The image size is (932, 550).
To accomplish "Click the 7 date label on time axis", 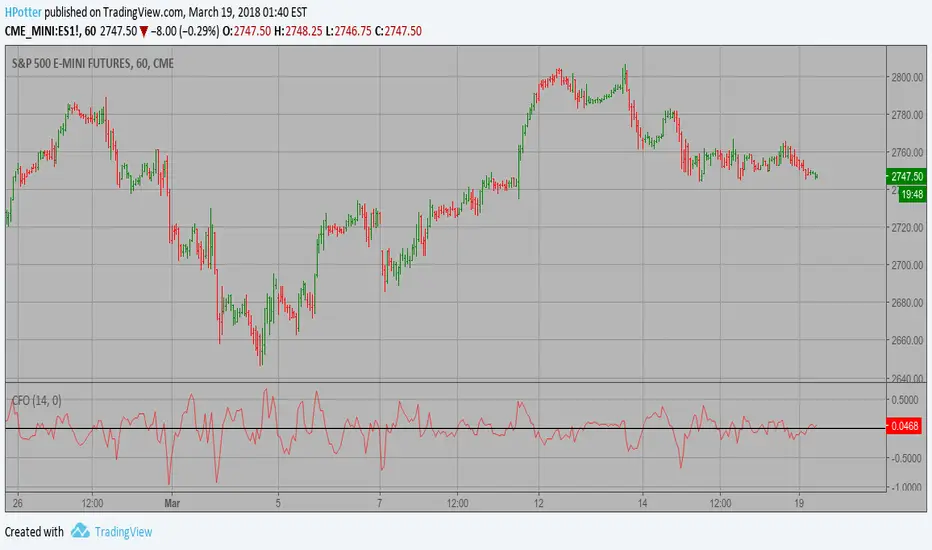I will (379, 503).
